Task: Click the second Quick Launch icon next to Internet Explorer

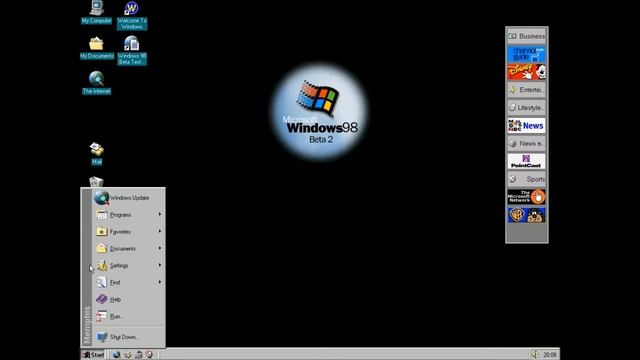Action: (128, 355)
